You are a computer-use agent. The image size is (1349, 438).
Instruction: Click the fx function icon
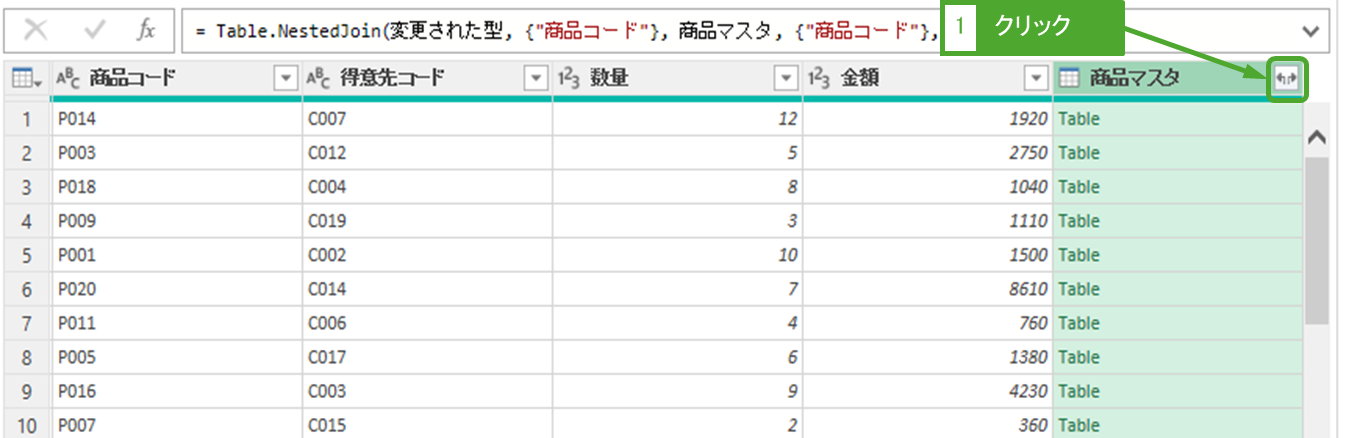point(146,31)
